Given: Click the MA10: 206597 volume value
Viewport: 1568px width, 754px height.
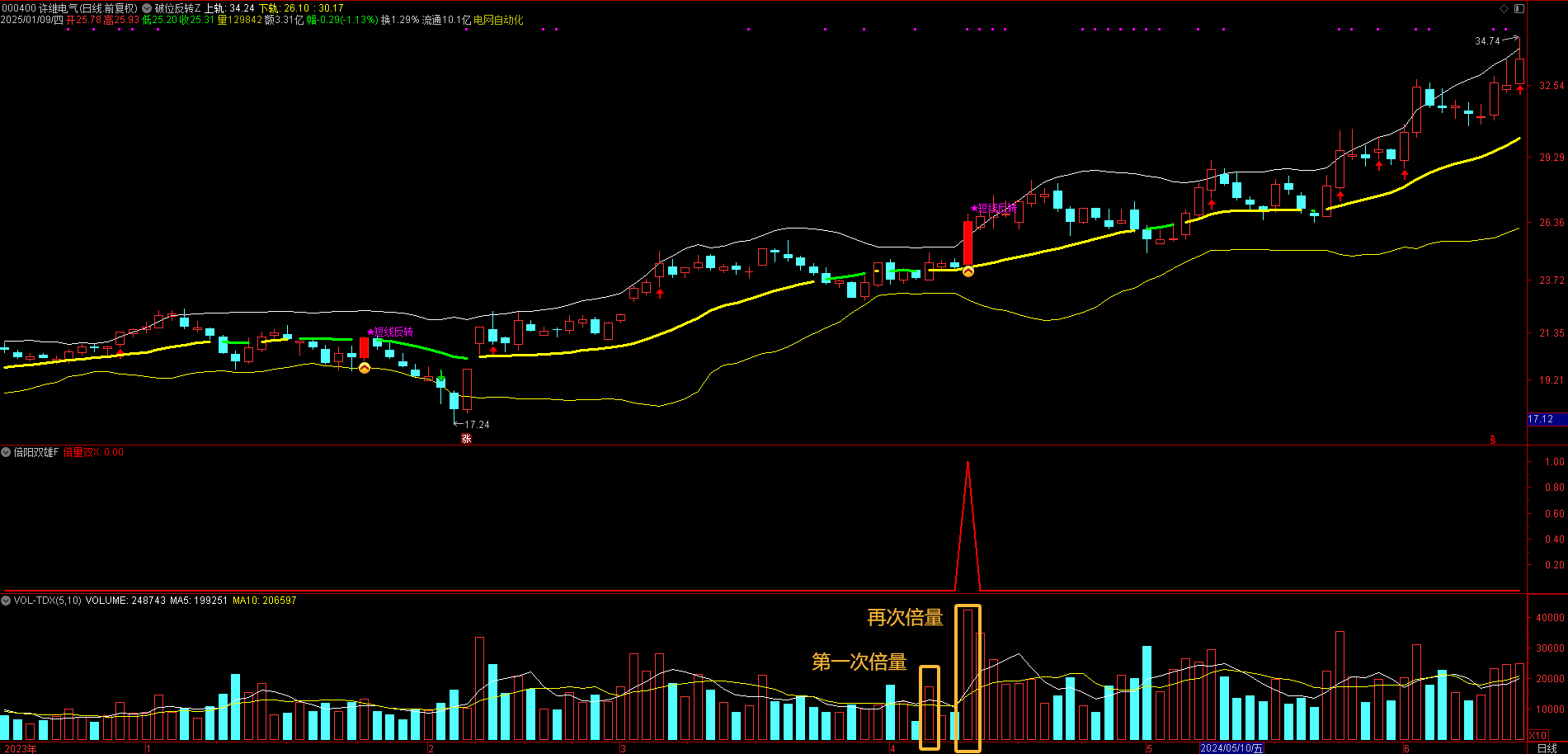Looking at the screenshot, I should point(264,601).
